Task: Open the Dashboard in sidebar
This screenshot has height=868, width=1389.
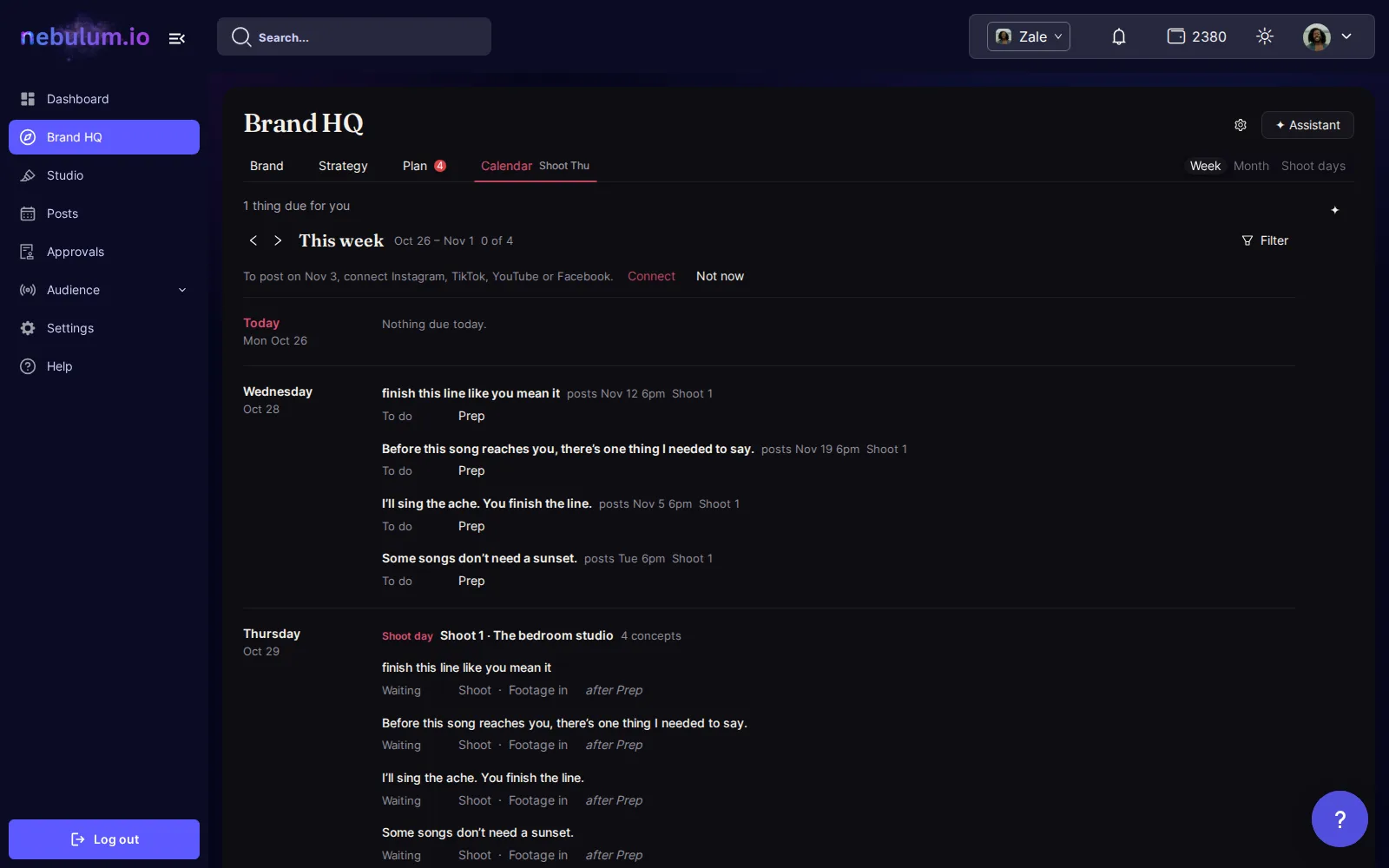Action: (x=104, y=99)
